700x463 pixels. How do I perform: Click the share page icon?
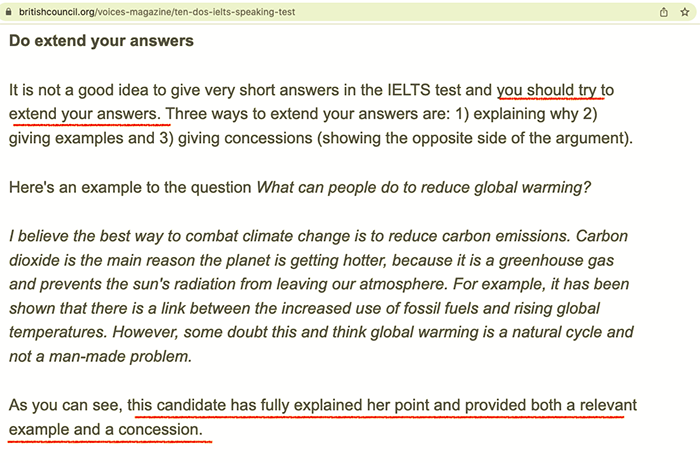(662, 12)
